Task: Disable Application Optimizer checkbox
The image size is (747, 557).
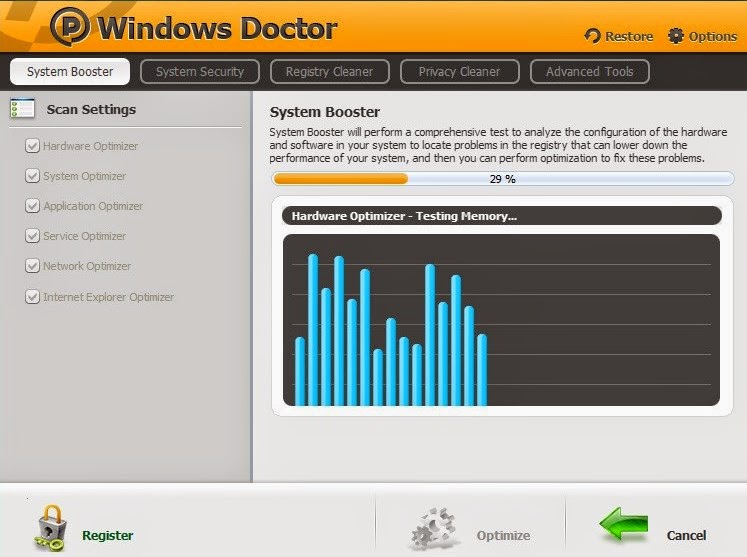Action: coord(32,206)
